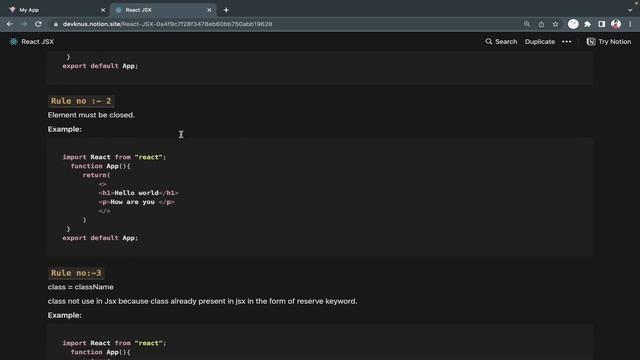640x360 pixels.
Task: Close the My App tab
Action: click(x=103, y=10)
